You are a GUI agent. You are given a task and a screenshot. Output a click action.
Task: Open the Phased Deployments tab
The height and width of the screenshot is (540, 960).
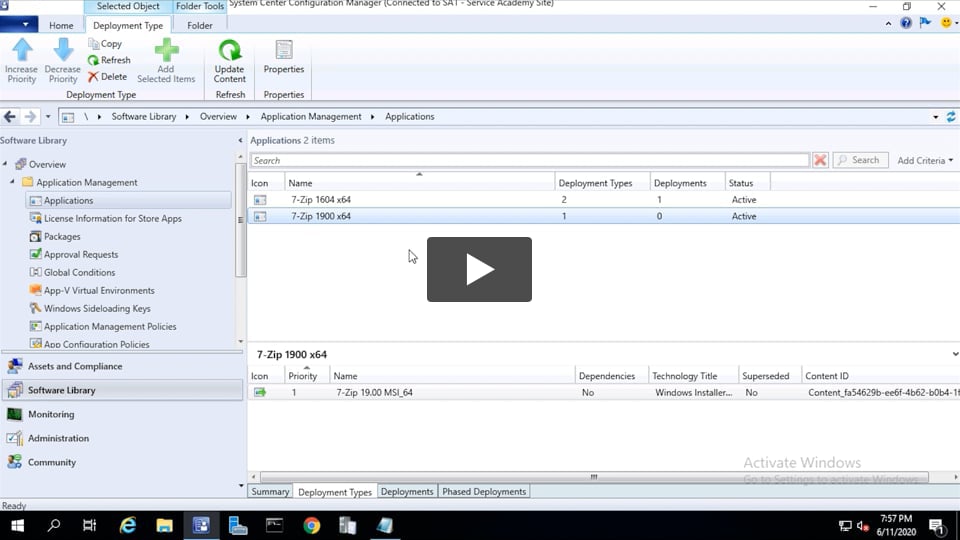click(484, 492)
